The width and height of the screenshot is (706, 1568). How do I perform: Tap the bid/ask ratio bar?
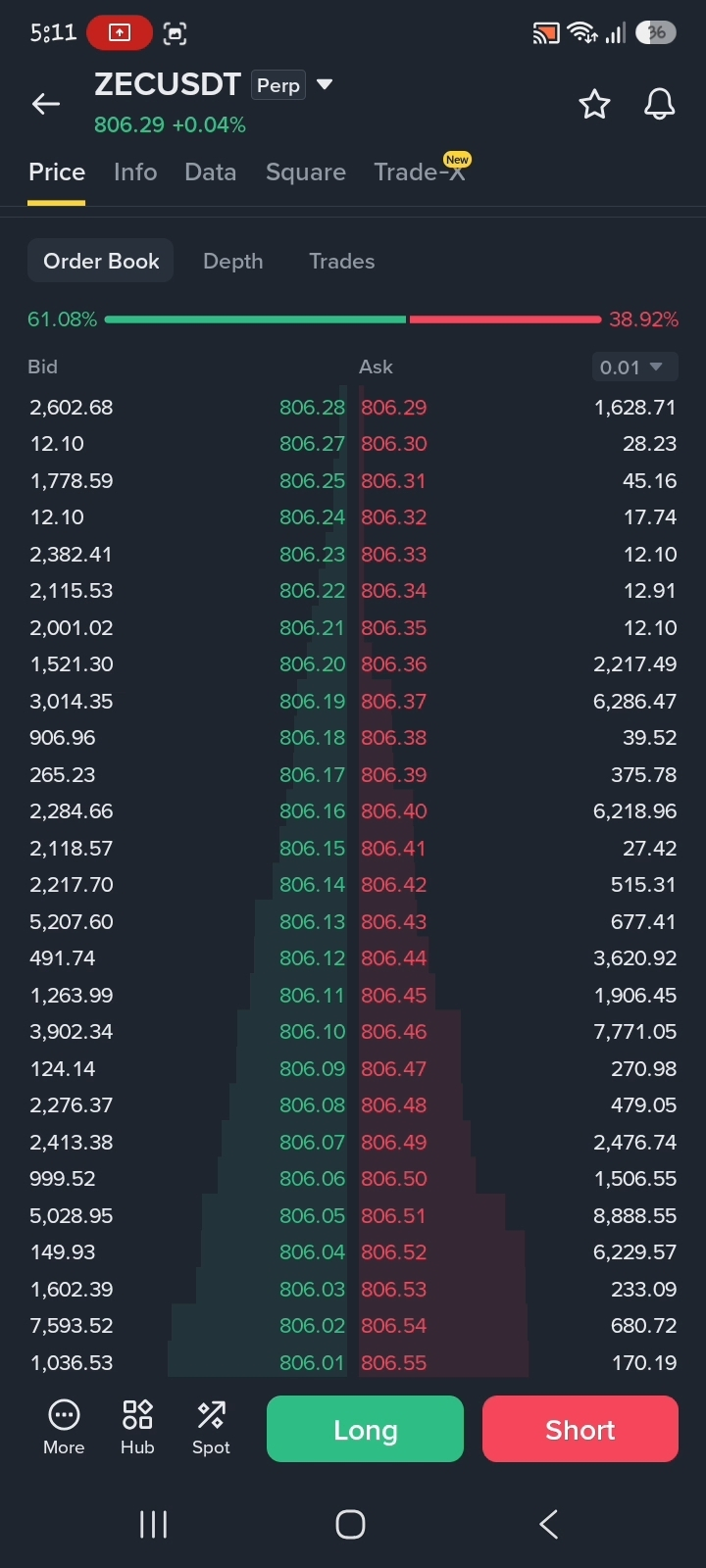[x=353, y=319]
